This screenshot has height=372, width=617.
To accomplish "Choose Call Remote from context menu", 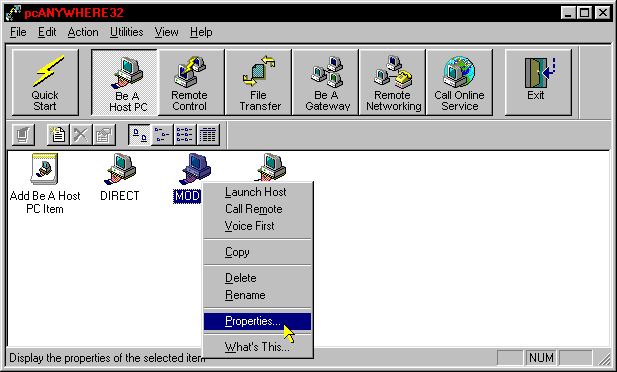I will point(257,209).
